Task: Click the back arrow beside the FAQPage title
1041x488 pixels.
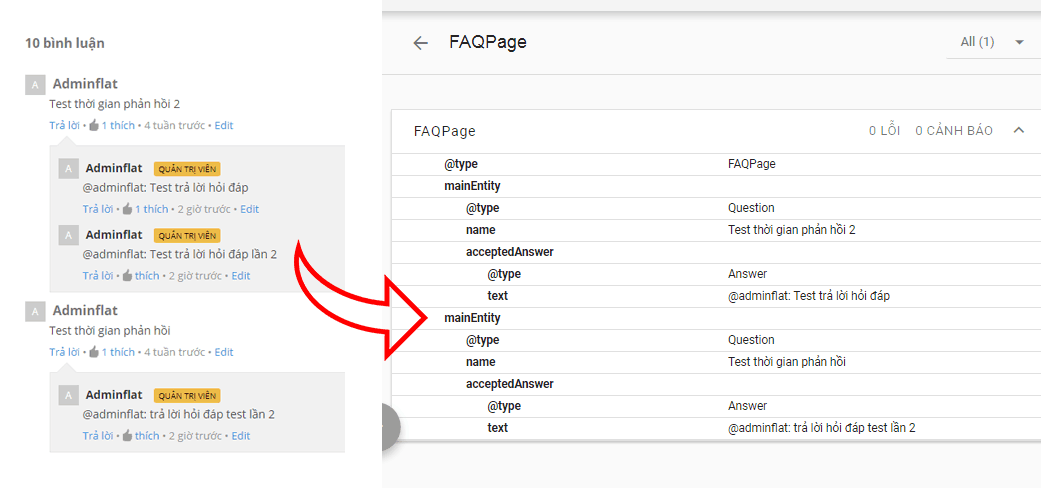Action: (x=421, y=43)
